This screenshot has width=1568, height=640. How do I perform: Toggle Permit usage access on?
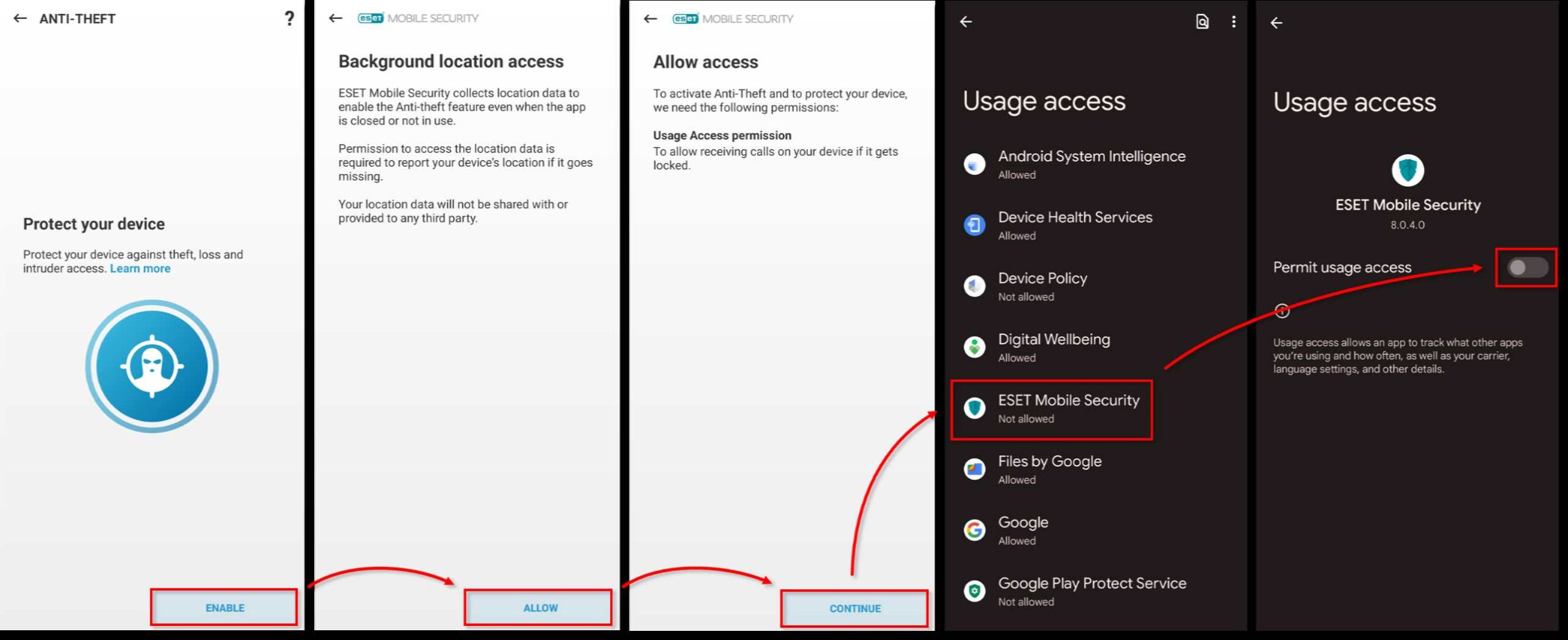[1526, 267]
